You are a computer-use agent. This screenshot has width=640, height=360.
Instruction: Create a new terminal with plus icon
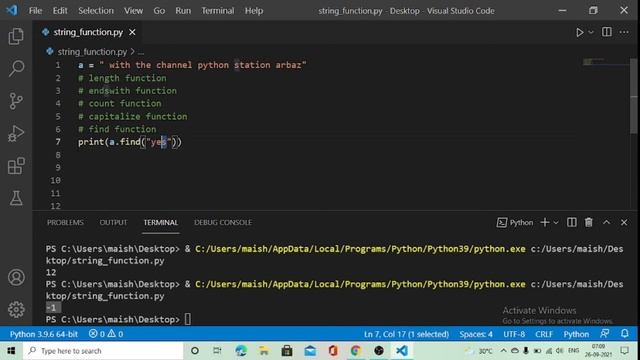[x=544, y=222]
